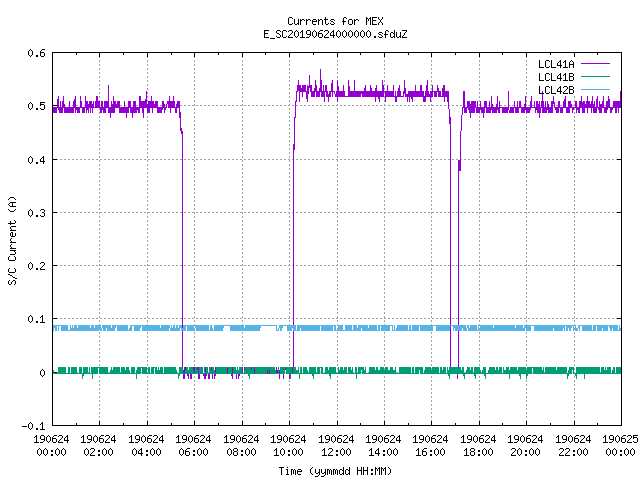
Task: Click the 'S/C Current (A)' y-axis label
Action: (12, 241)
